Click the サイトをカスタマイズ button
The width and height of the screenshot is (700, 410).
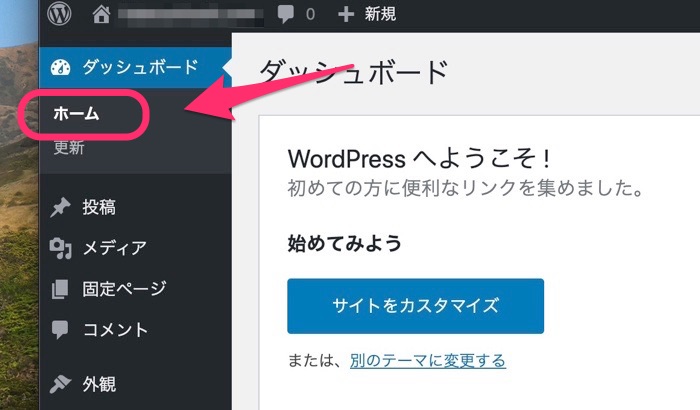416,306
